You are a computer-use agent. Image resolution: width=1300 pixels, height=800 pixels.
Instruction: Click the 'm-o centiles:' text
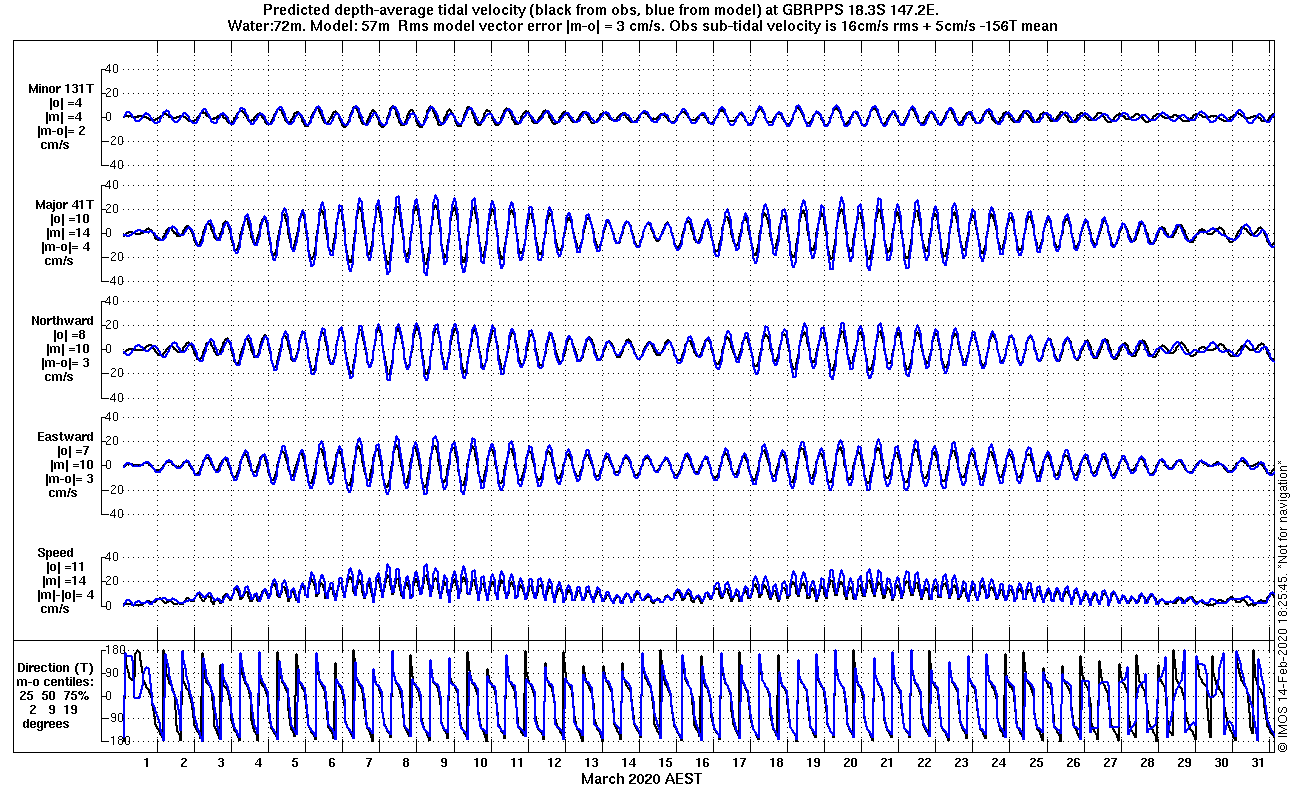56,681
